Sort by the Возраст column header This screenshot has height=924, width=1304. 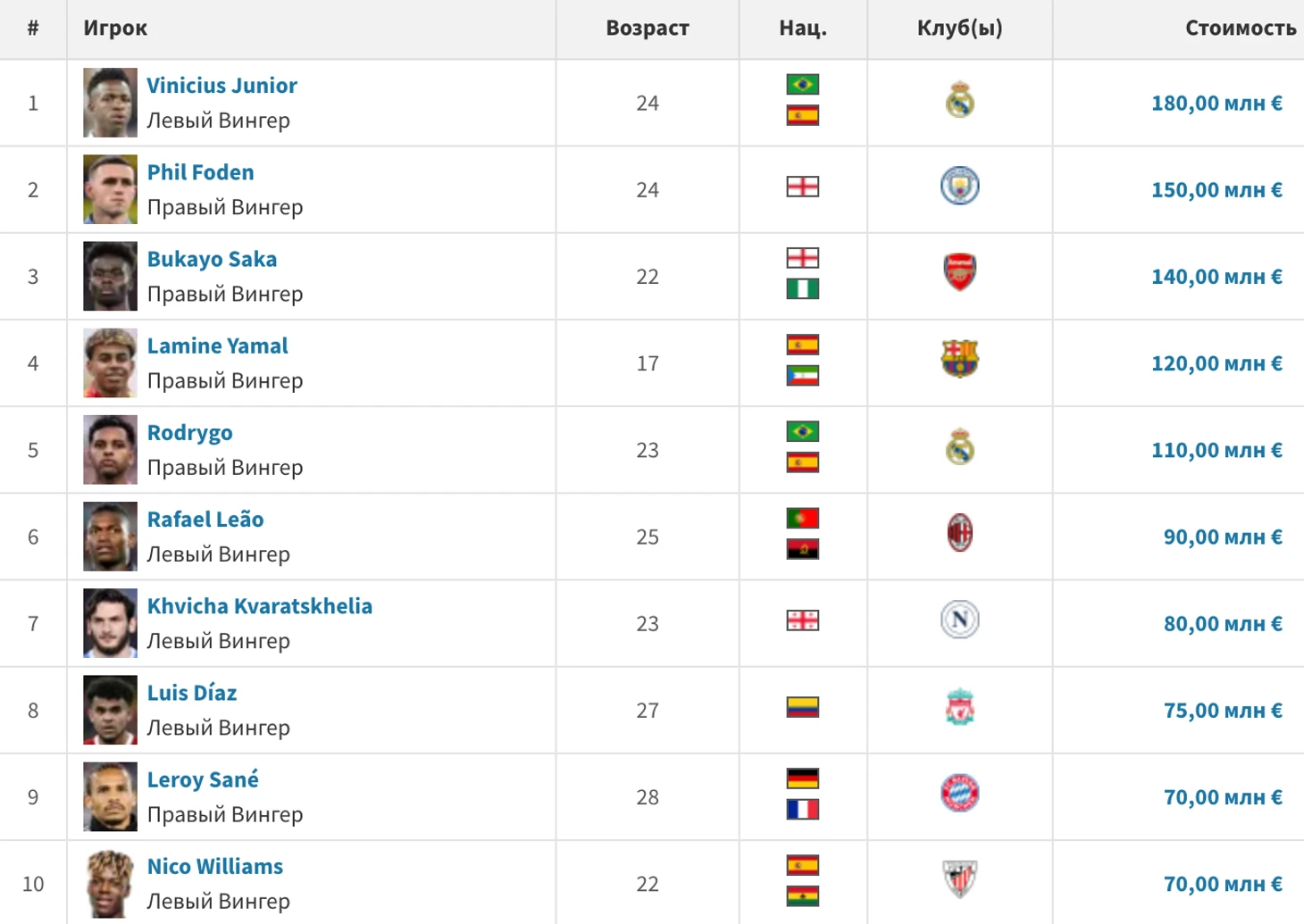pos(648,29)
